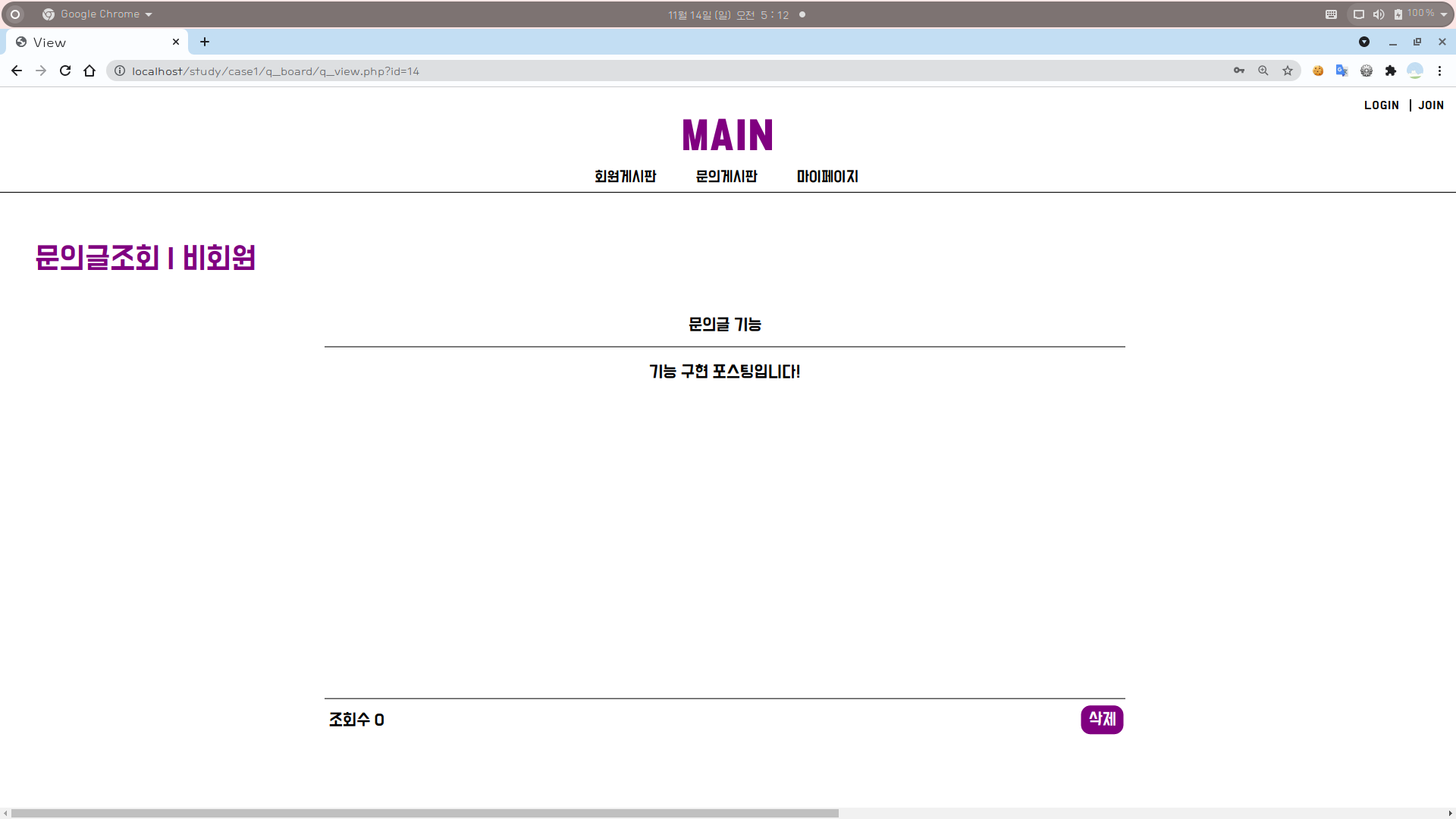Viewport: 1456px width, 819px height.
Task: Click the LOGIN link
Action: tap(1381, 105)
